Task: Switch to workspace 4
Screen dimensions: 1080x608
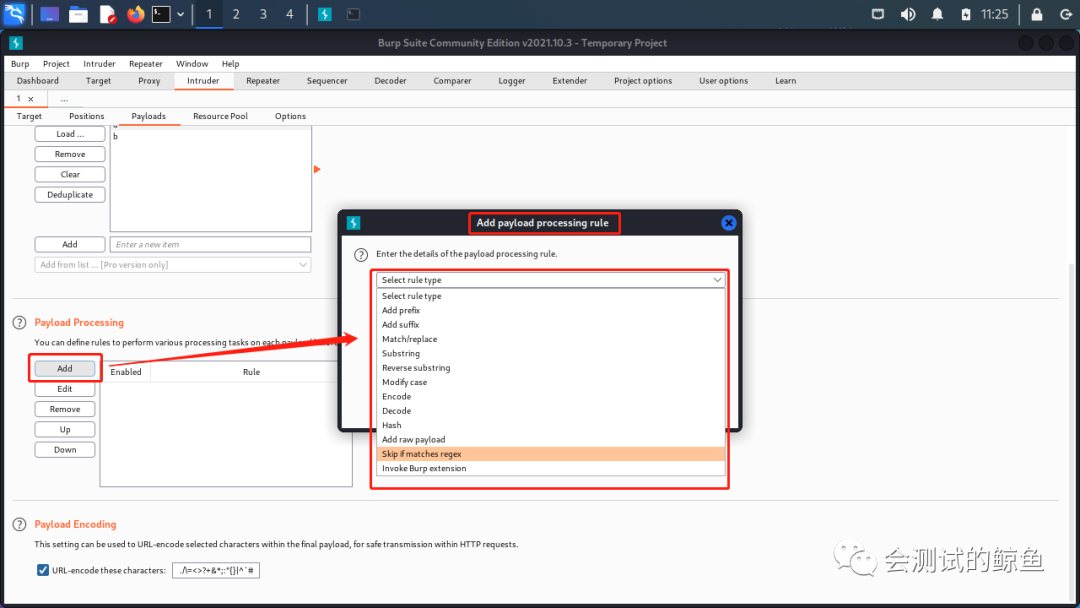Action: point(289,14)
